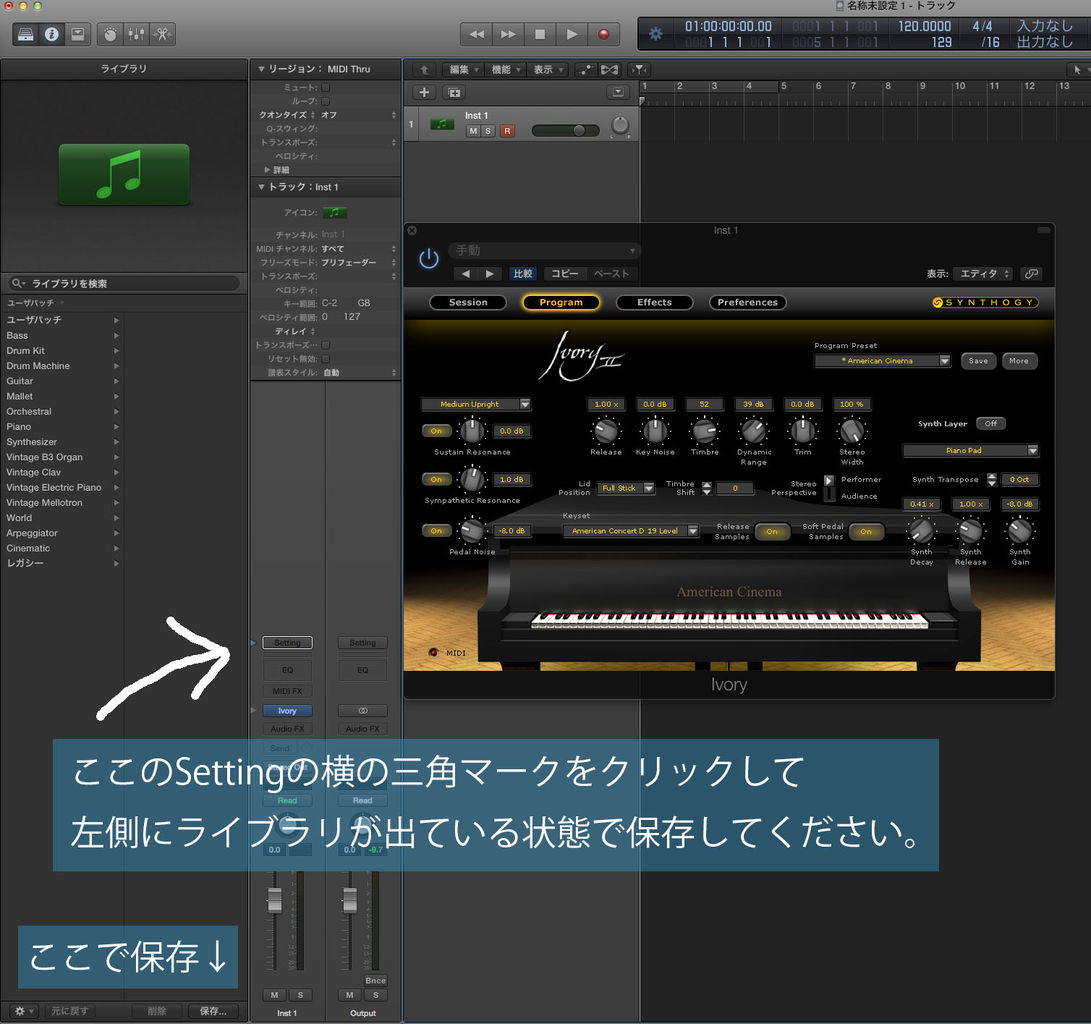1091x1024 pixels.
Task: Go to previous plugin preset arrow
Action: [465, 273]
